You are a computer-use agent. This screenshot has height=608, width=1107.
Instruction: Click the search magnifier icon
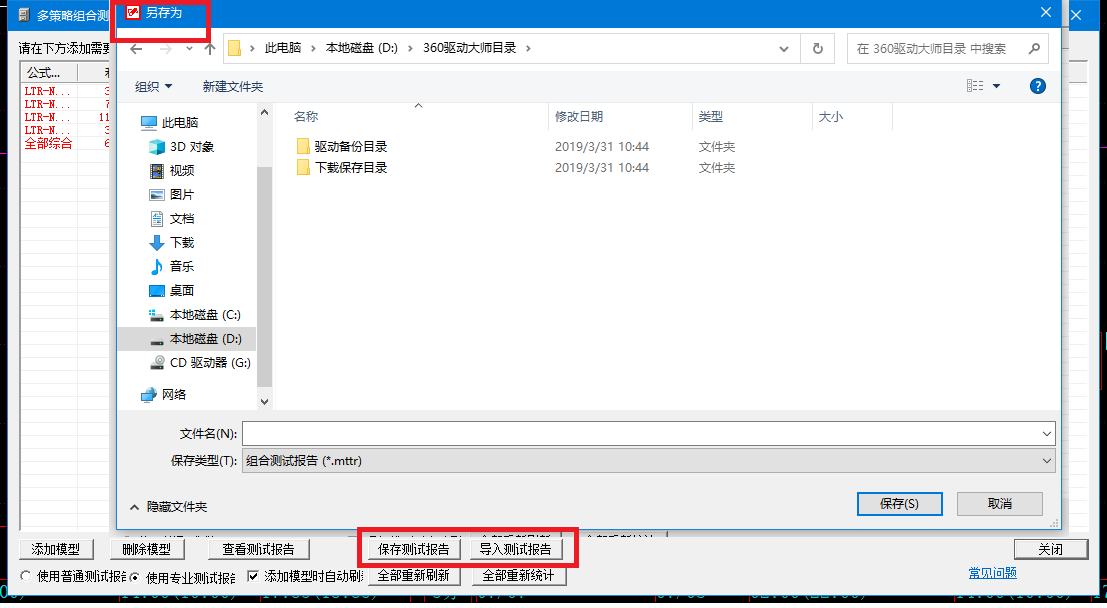1034,49
